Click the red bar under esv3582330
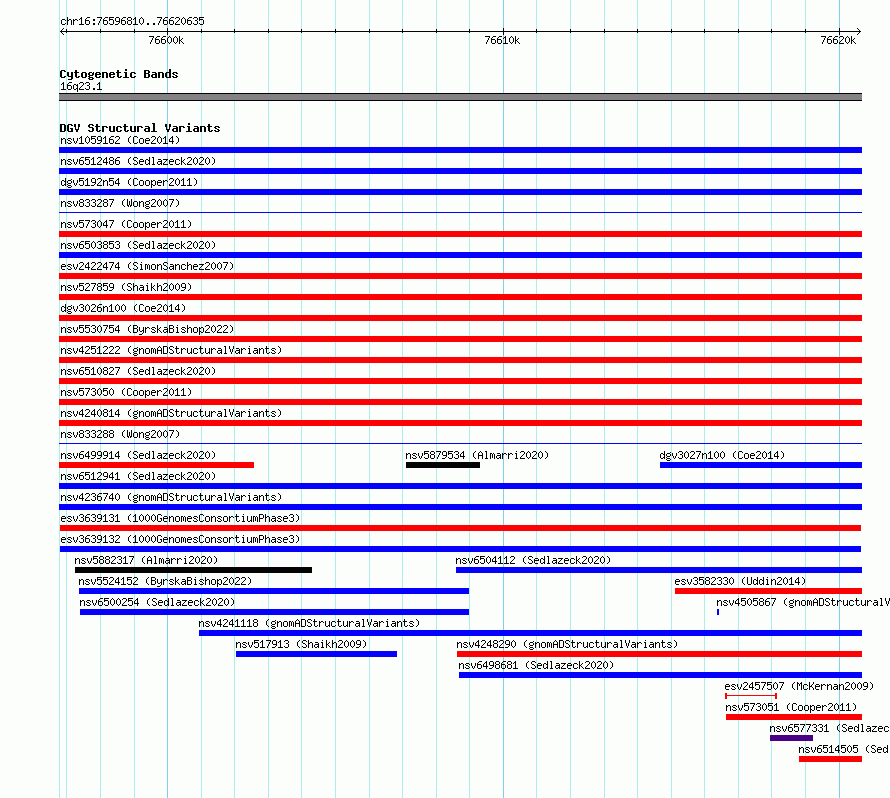 point(769,591)
